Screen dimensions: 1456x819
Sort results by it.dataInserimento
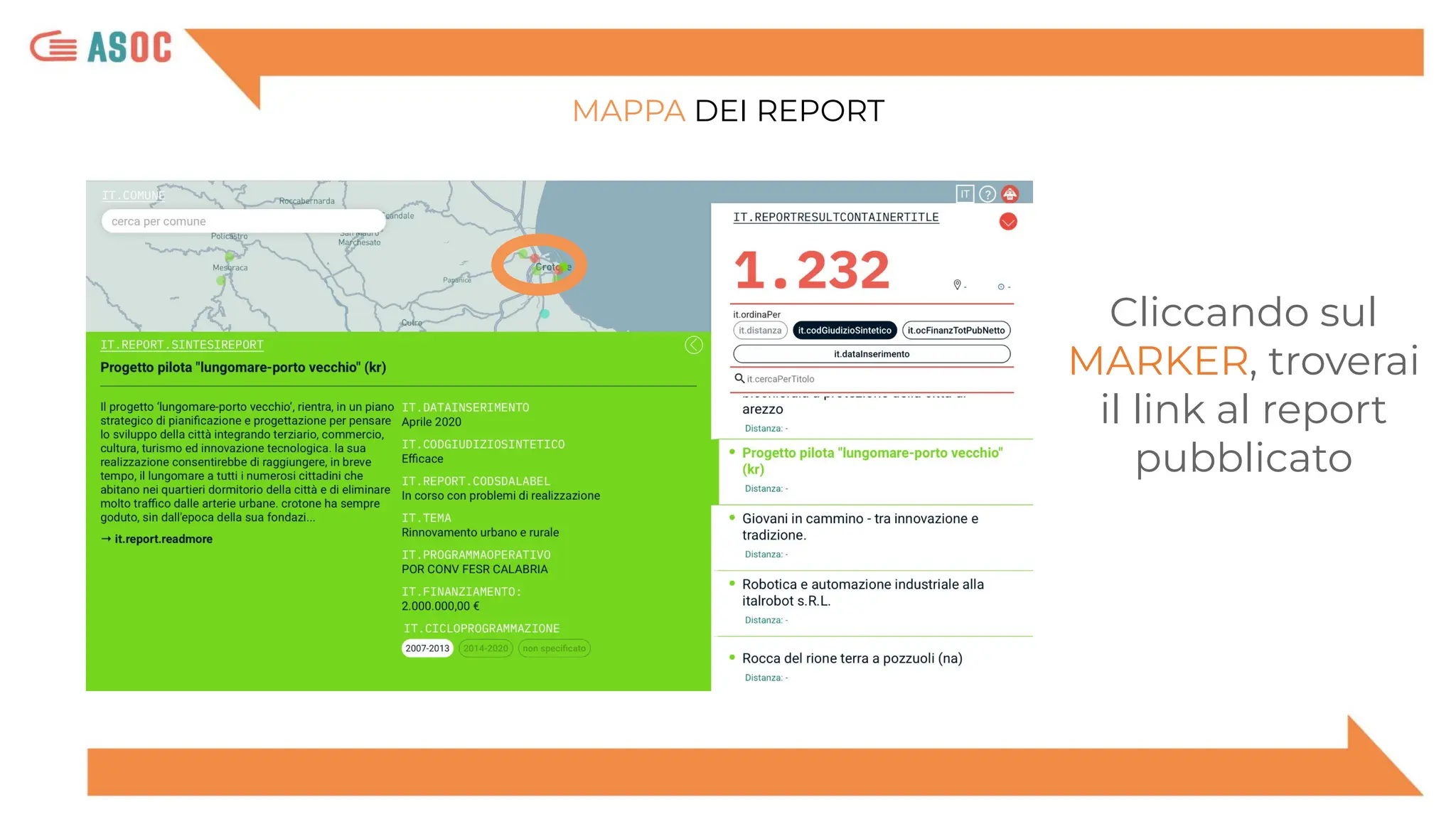[x=872, y=354]
